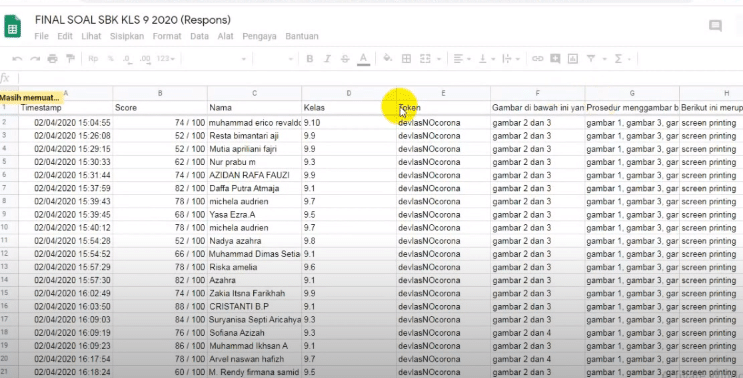
Task: Undo the last action
Action: point(17,59)
